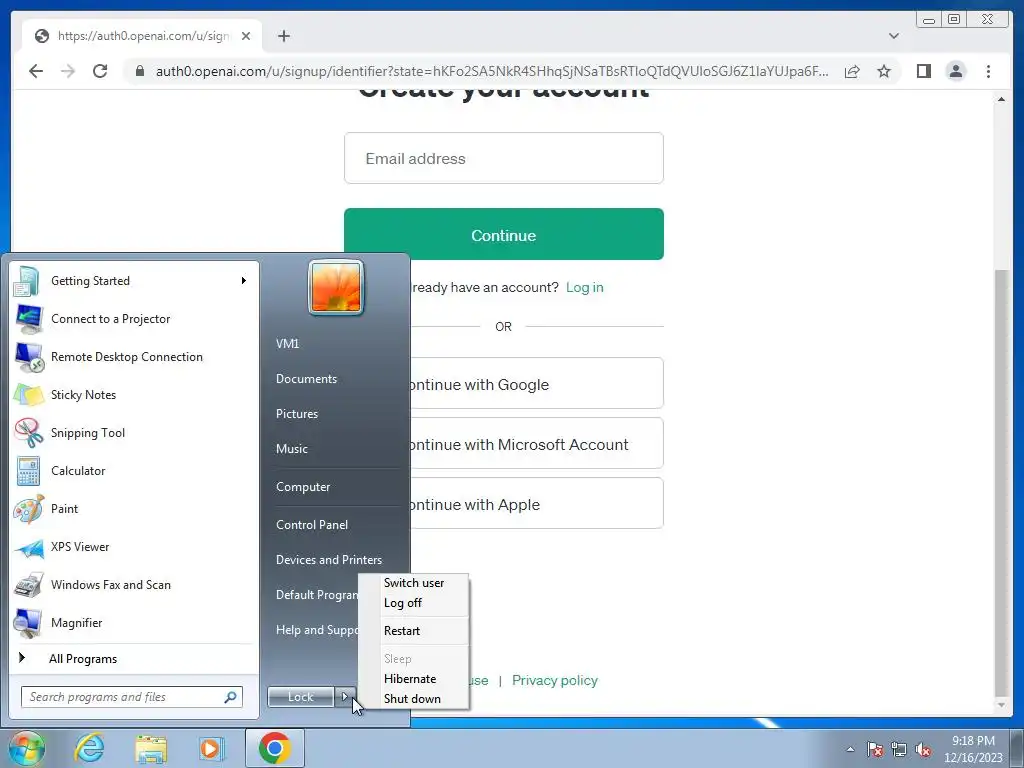Close the auth0.openai.com tab
This screenshot has width=1024, height=768.
tap(246, 36)
